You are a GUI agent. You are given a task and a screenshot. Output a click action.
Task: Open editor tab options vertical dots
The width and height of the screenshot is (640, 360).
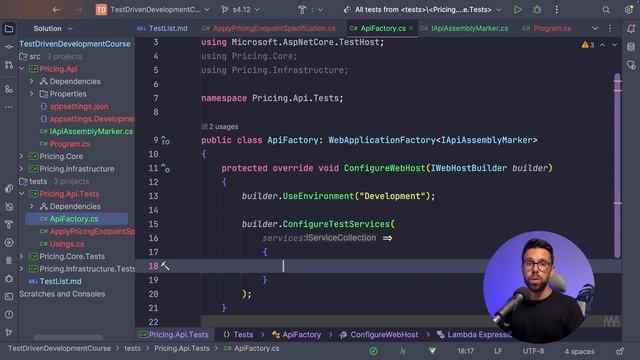(610, 29)
